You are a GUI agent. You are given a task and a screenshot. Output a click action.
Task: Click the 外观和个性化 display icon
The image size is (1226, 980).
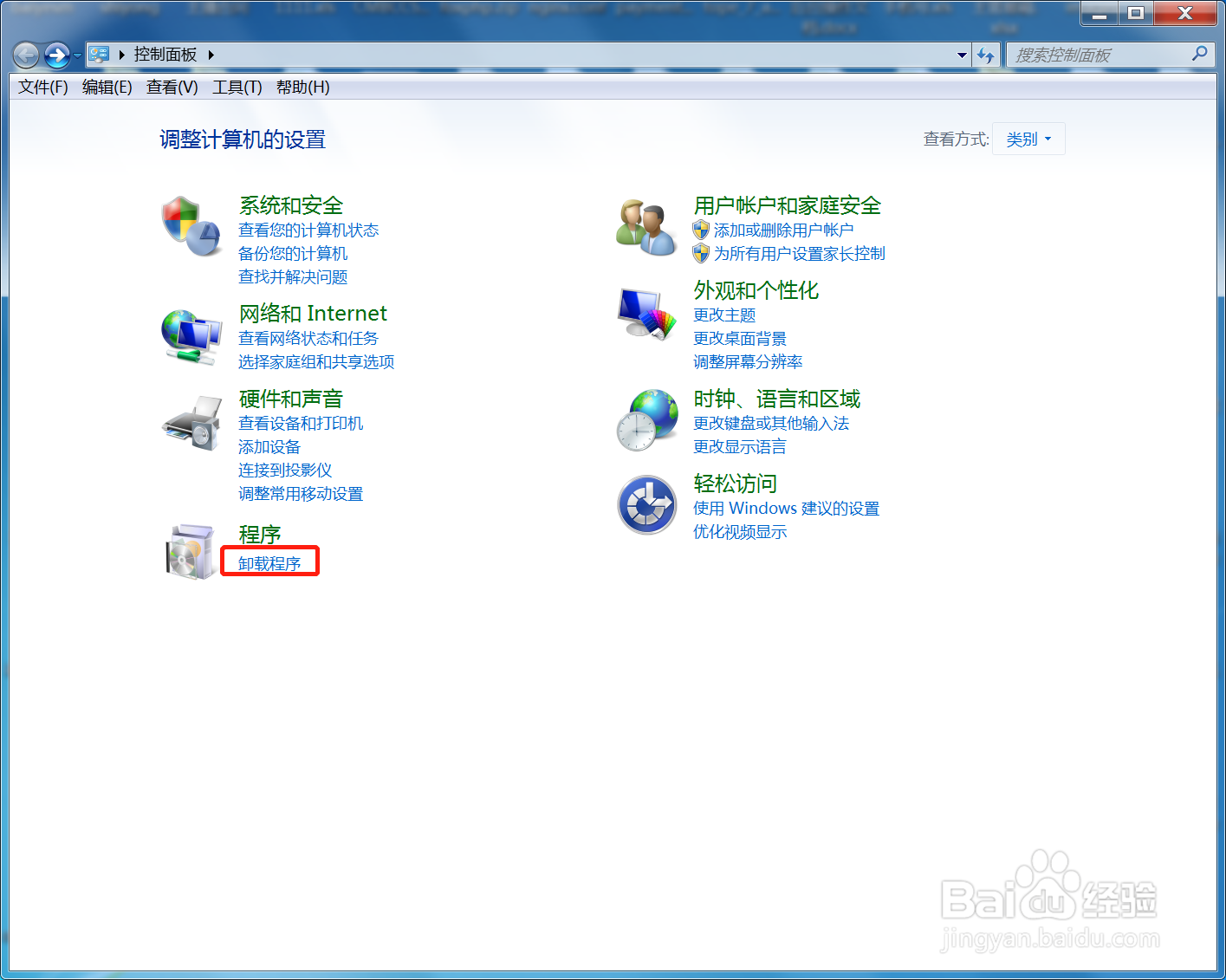[645, 314]
